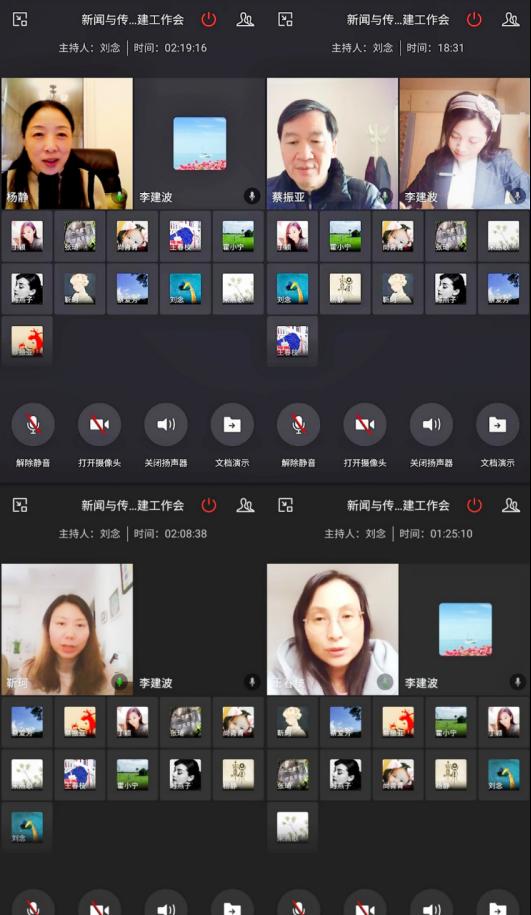531x915 pixels.
Task: Select 杨静's video tile
Action: 67,144
